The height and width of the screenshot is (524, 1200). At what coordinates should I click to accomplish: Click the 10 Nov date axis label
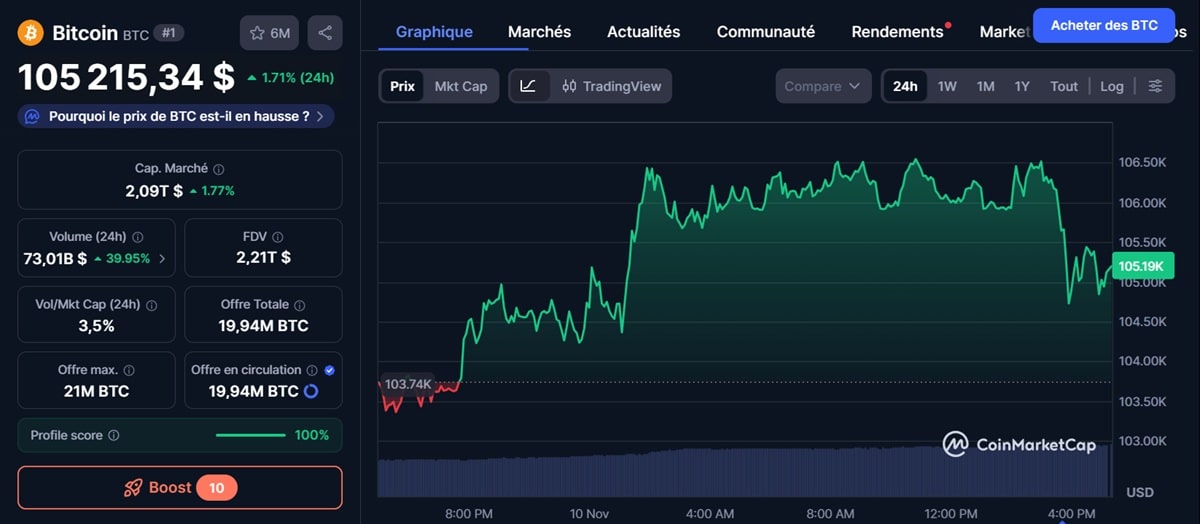coord(589,513)
